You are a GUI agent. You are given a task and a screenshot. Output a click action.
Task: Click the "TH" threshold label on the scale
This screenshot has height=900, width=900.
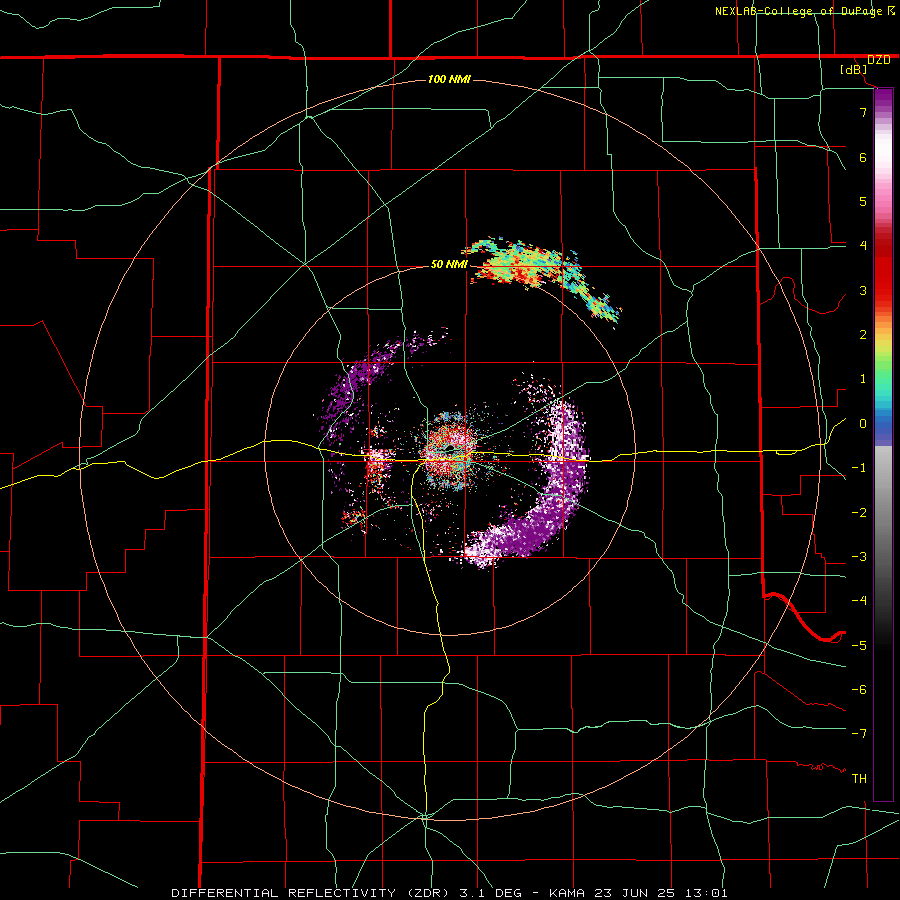point(859,779)
